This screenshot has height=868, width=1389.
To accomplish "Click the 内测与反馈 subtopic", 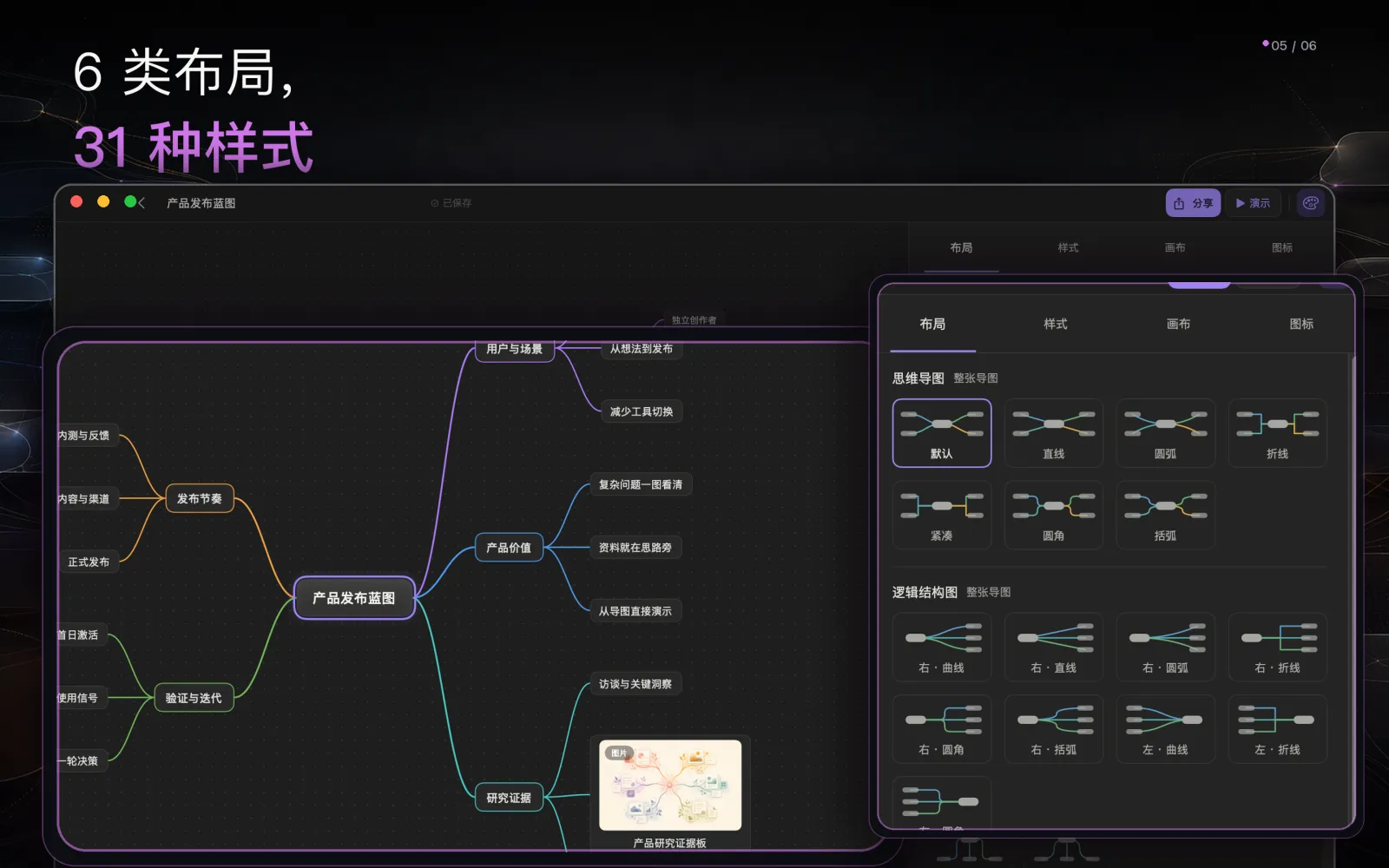I will point(88,435).
